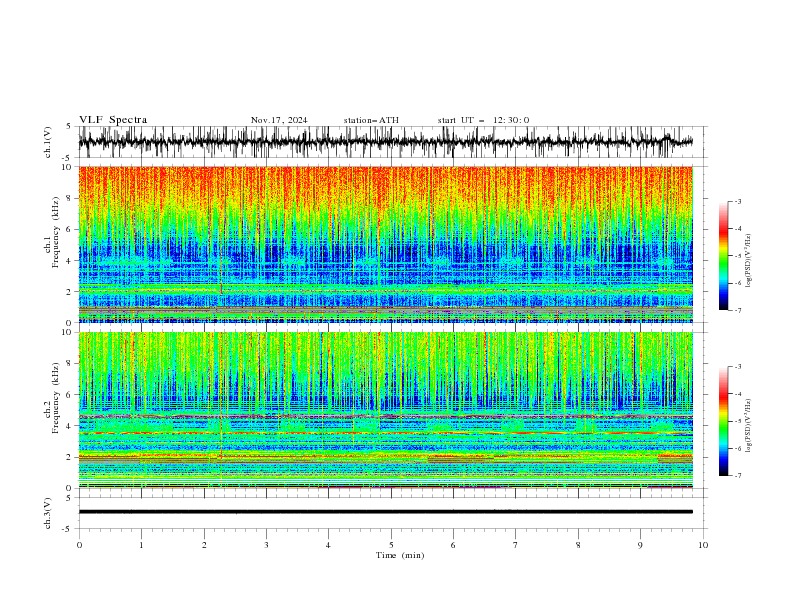Click the 'VLF Spectra' title text

(x=113, y=120)
